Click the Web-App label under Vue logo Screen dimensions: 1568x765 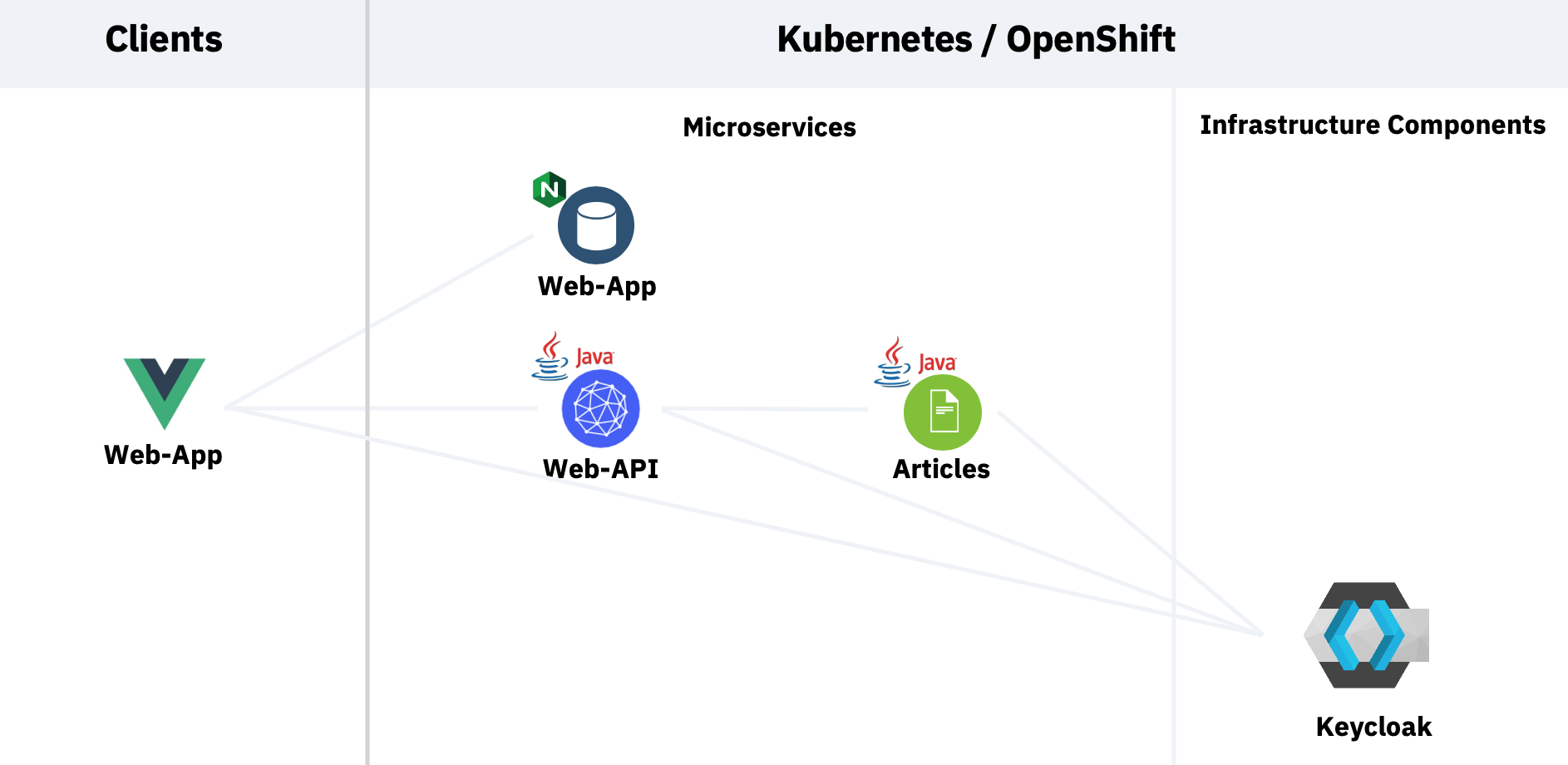click(163, 456)
